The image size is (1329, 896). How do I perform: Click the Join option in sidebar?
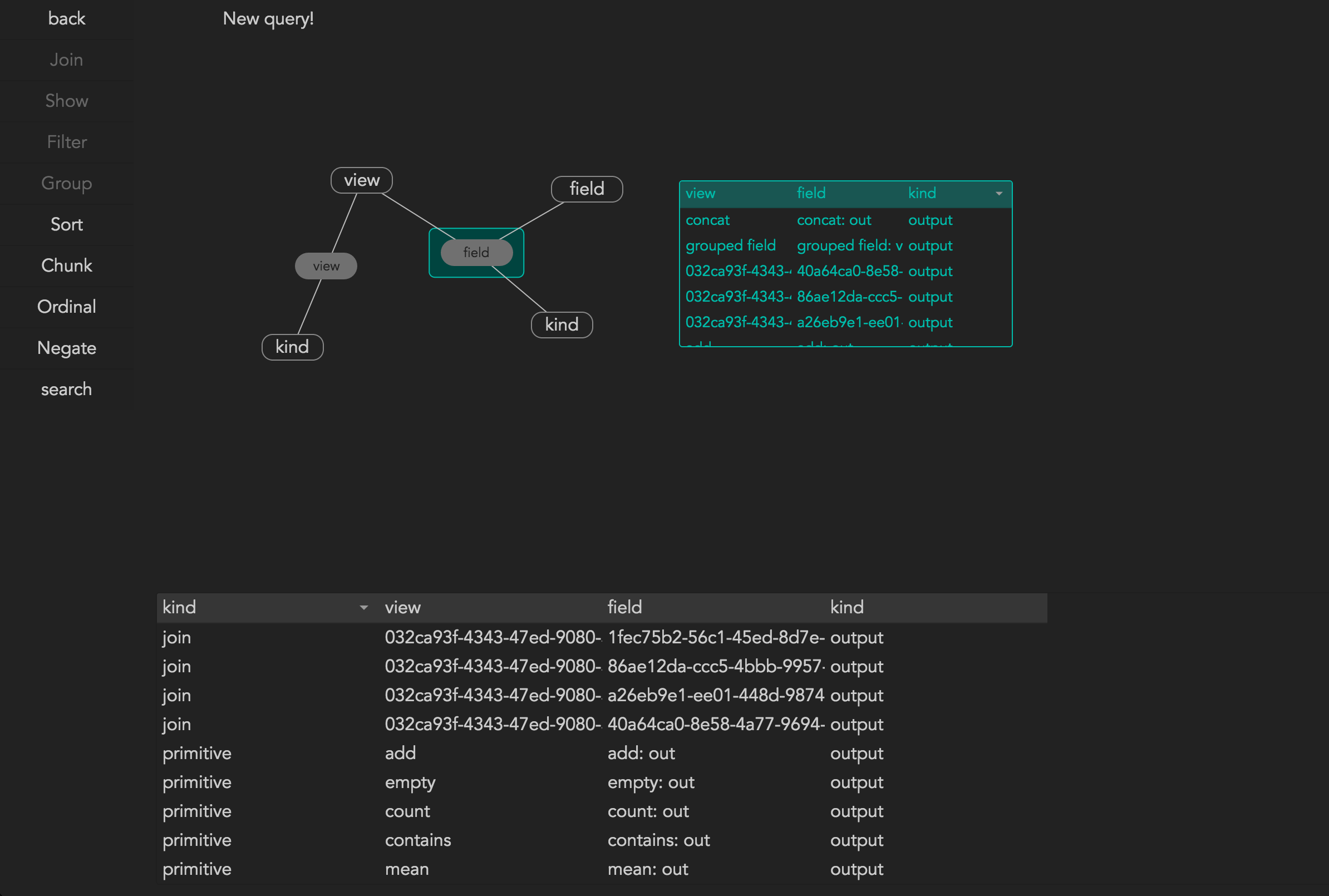[x=66, y=60]
